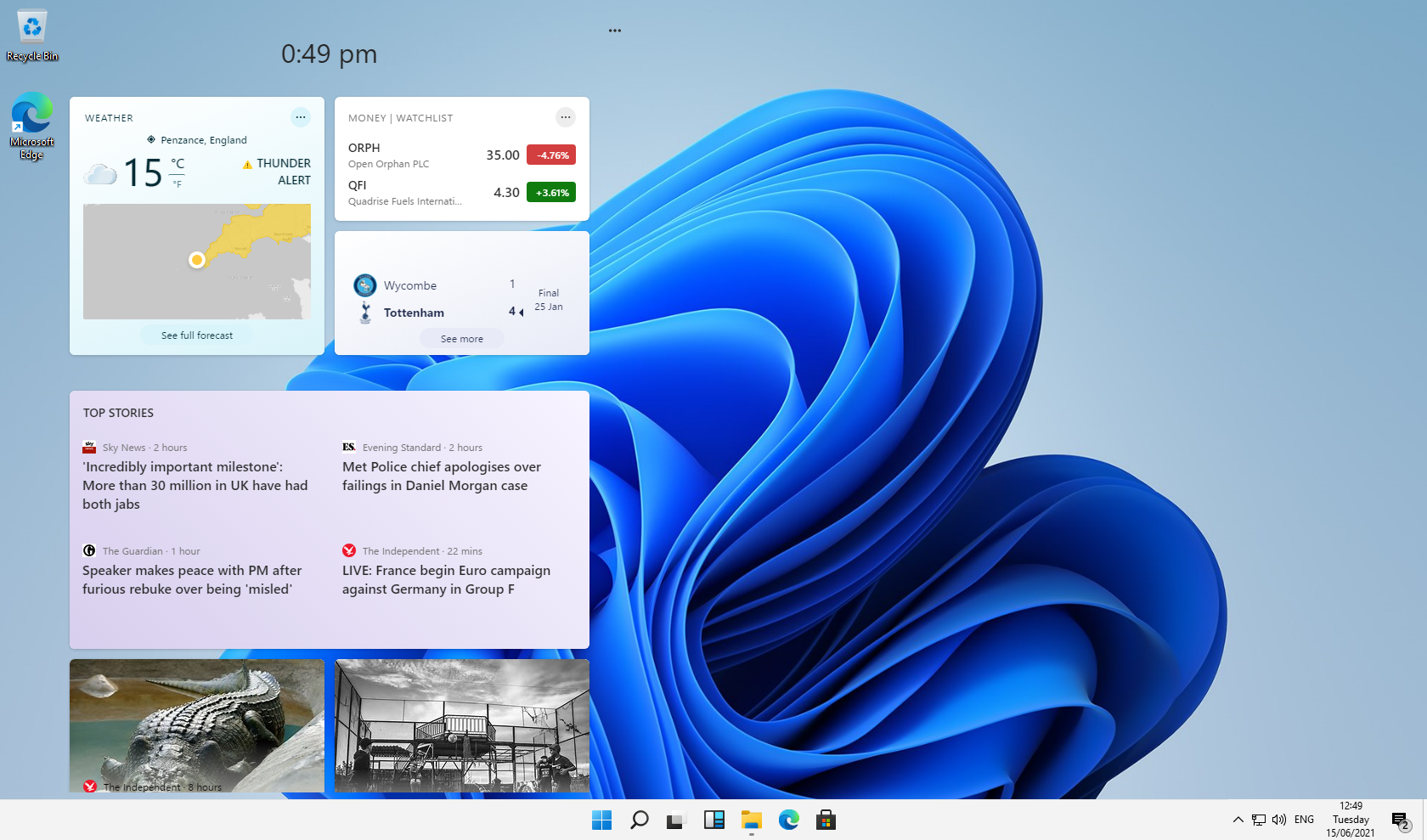Click the ENG language indicator
Viewport: 1427px width, 840px height.
coord(1304,820)
